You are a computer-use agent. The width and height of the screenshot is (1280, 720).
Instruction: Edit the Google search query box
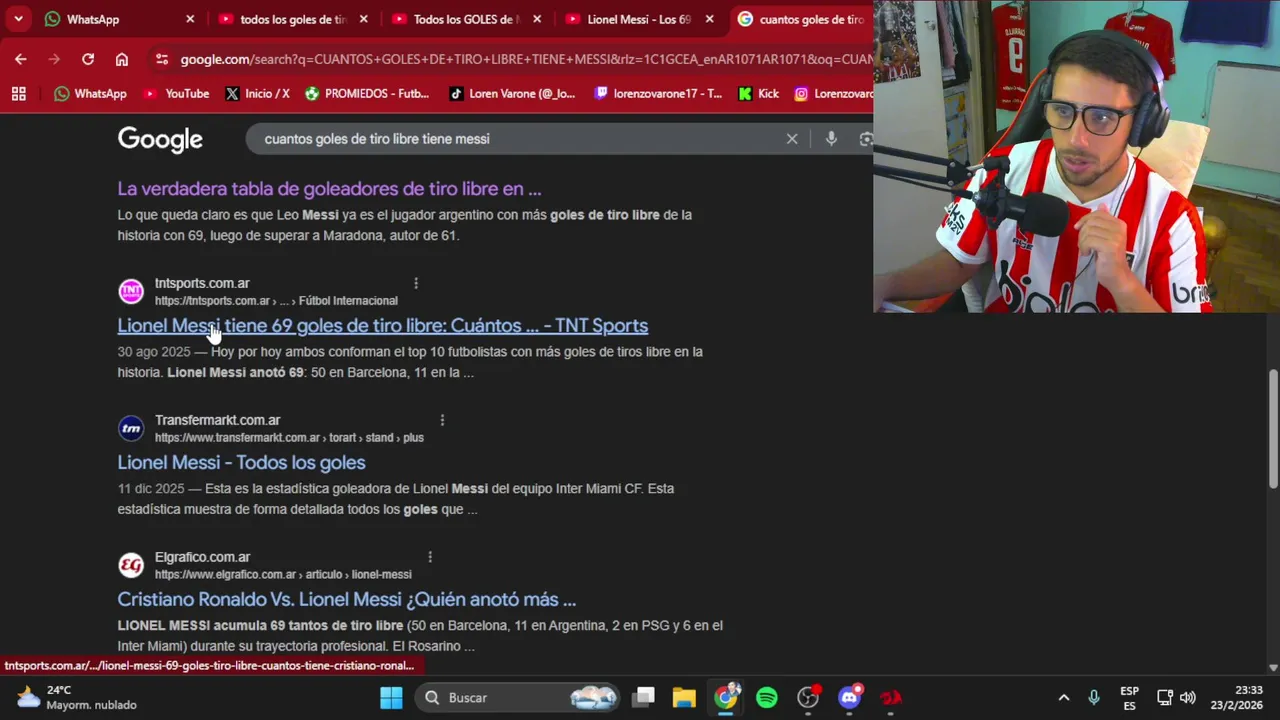520,139
